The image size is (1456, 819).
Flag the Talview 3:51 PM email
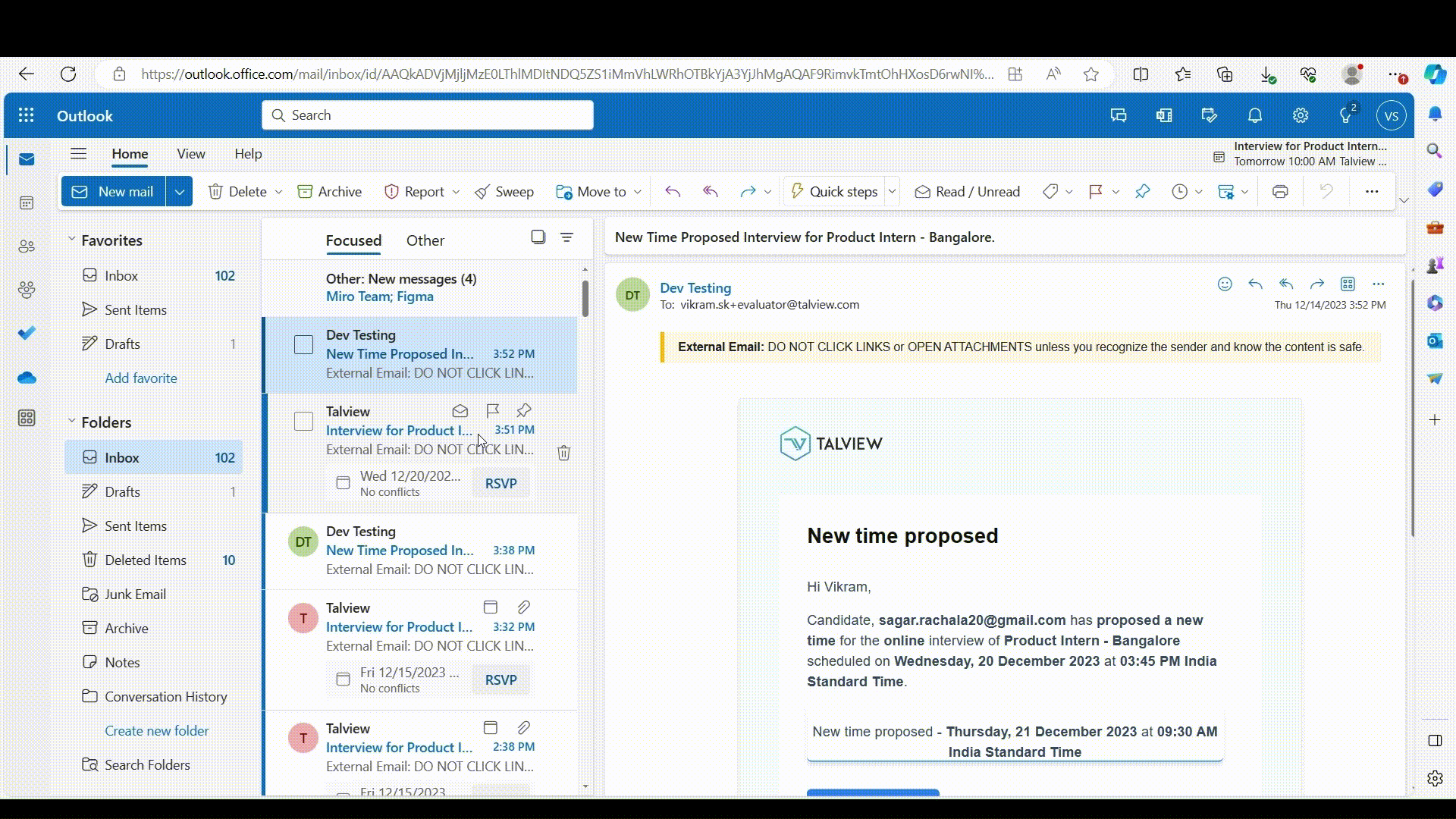tap(492, 411)
